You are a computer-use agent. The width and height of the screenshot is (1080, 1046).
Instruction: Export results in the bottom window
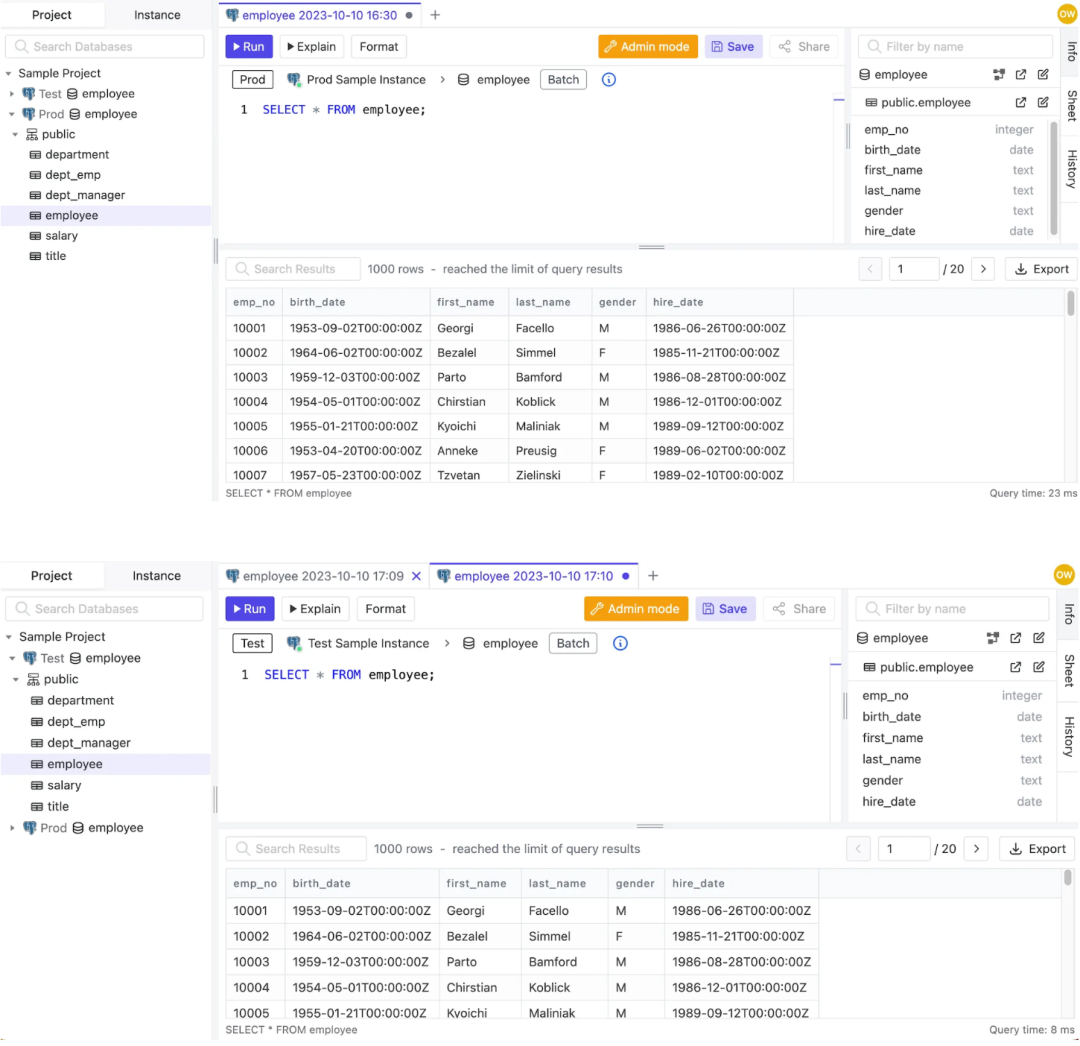click(x=1037, y=849)
